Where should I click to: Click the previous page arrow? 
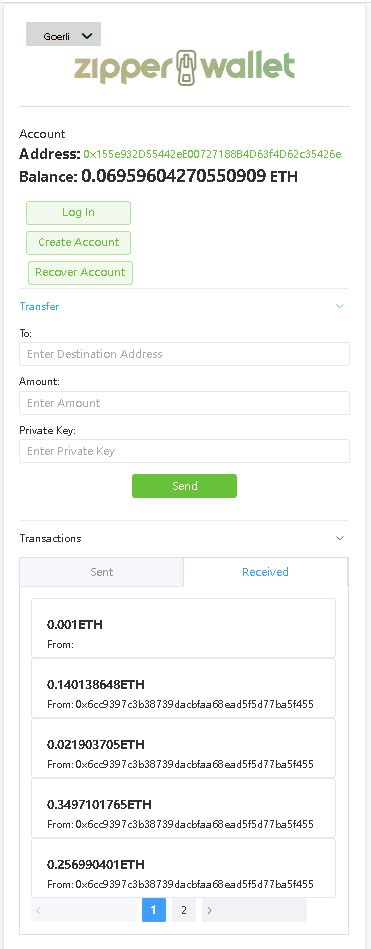pyautogui.click(x=38, y=910)
